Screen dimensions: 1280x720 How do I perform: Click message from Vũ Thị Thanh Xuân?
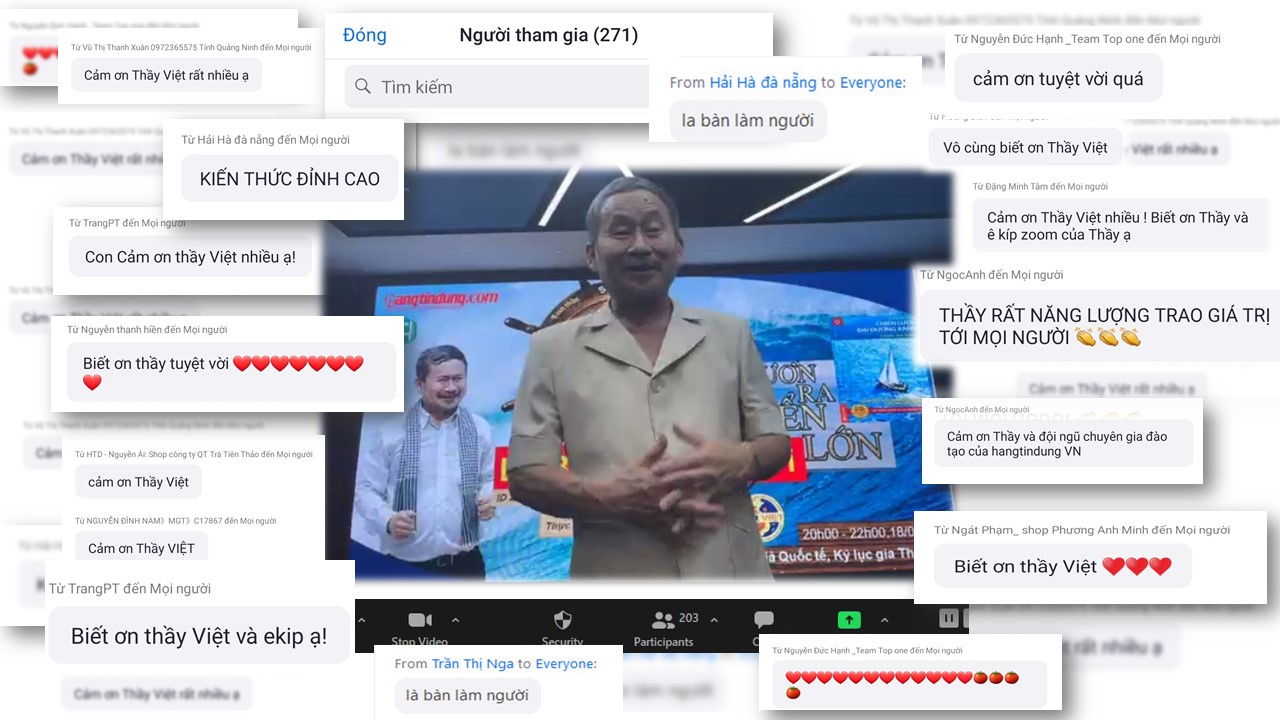coord(166,75)
